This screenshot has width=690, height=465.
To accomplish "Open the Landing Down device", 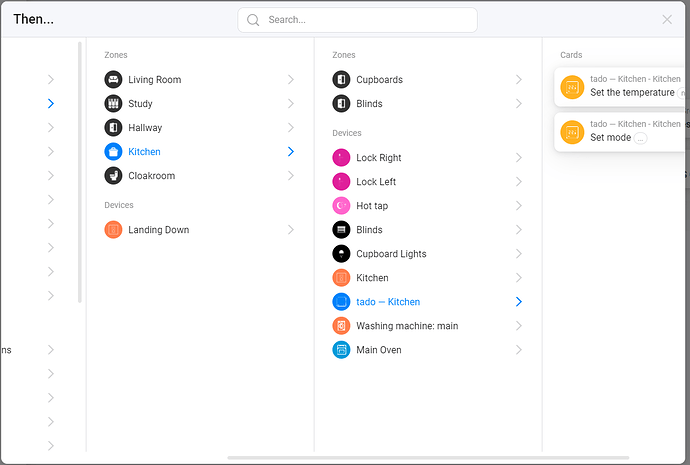I will 200,230.
